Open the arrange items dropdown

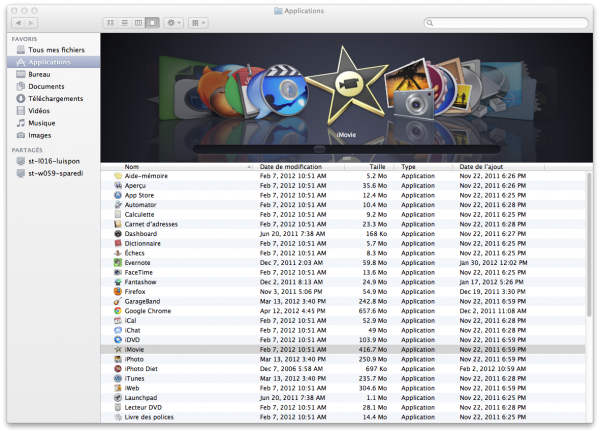point(198,23)
